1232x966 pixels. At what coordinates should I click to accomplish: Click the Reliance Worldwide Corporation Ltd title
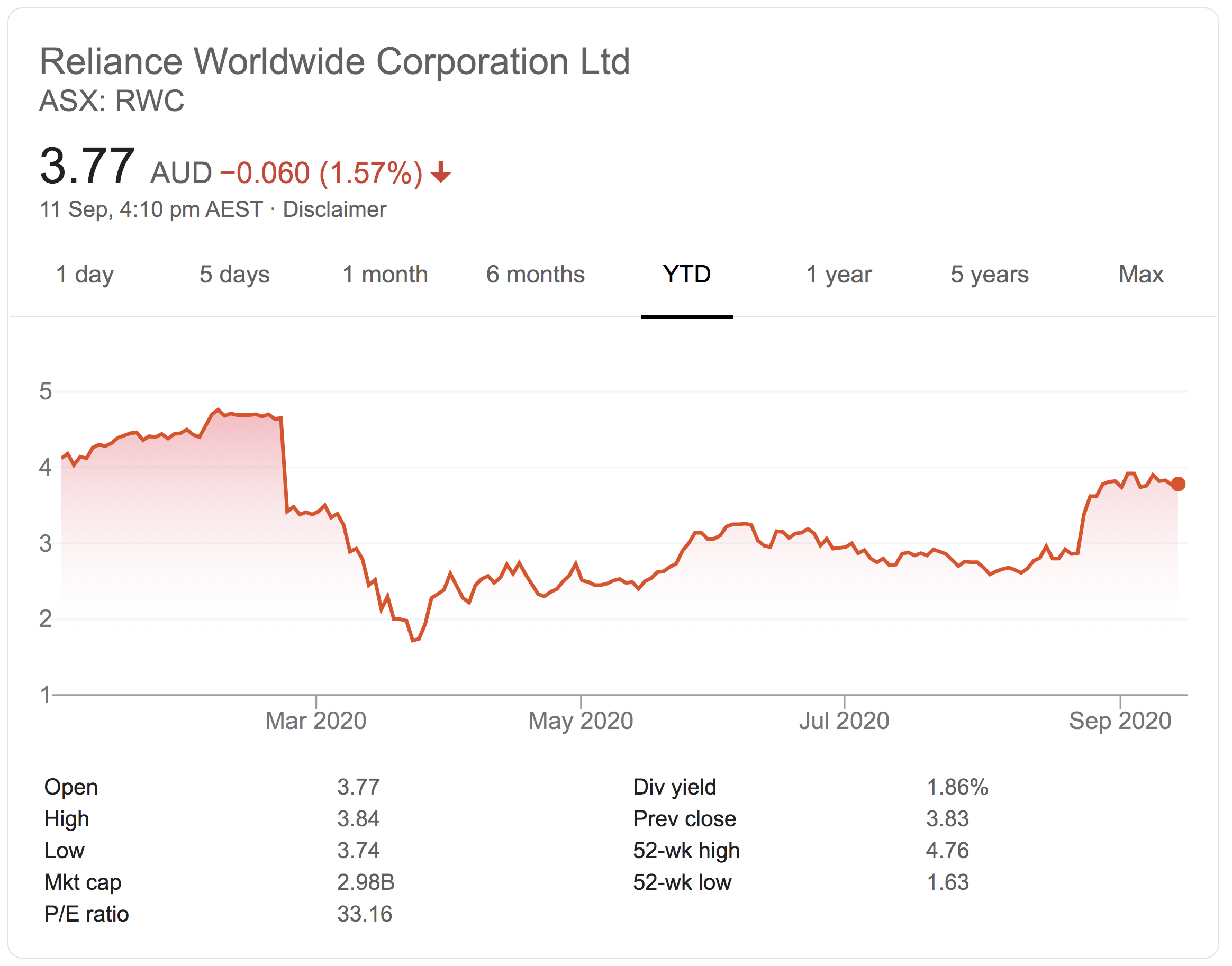[336, 61]
